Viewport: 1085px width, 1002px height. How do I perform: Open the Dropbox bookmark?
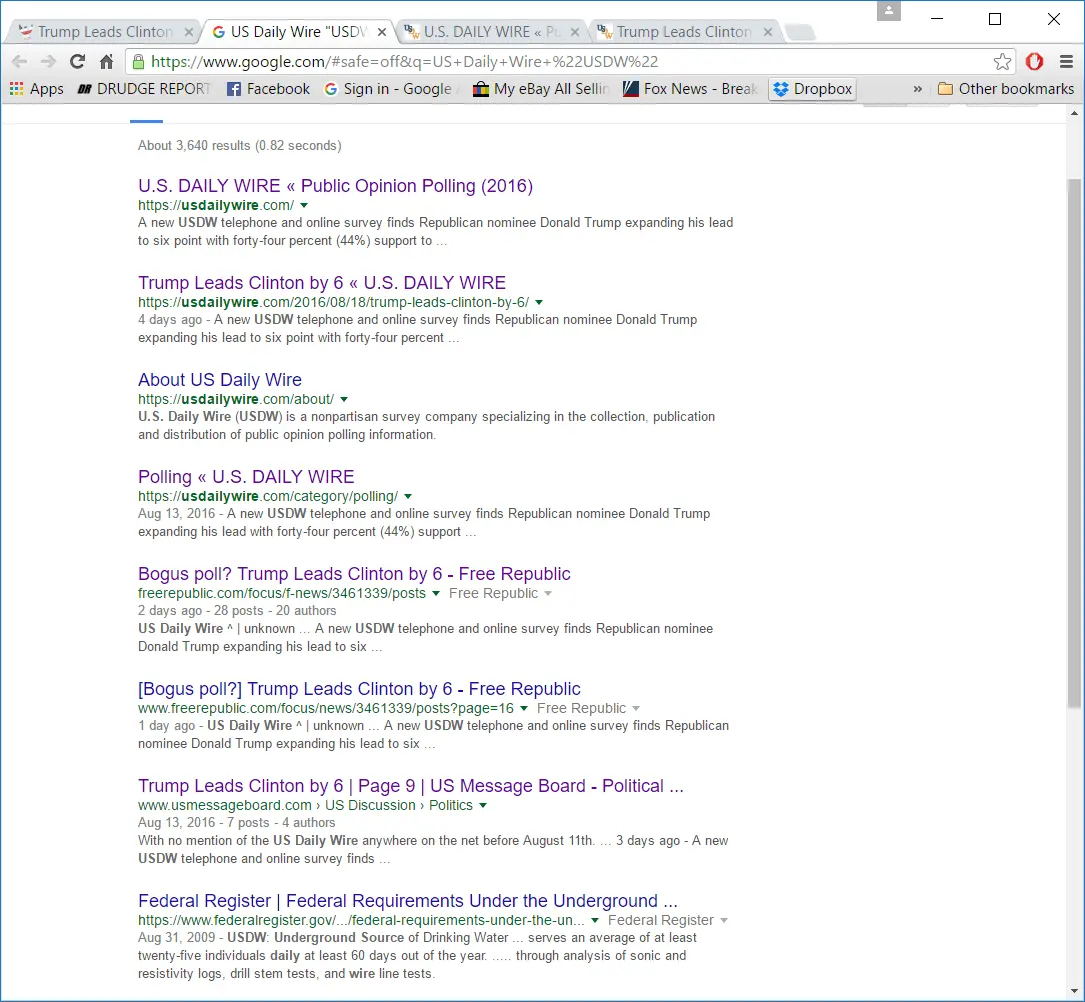tap(812, 89)
